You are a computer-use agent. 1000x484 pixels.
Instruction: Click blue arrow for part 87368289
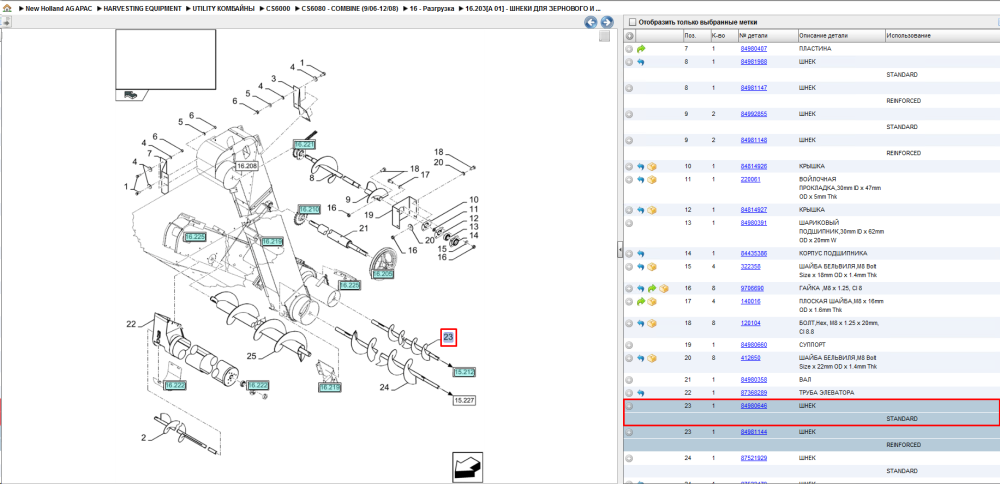[x=641, y=393]
